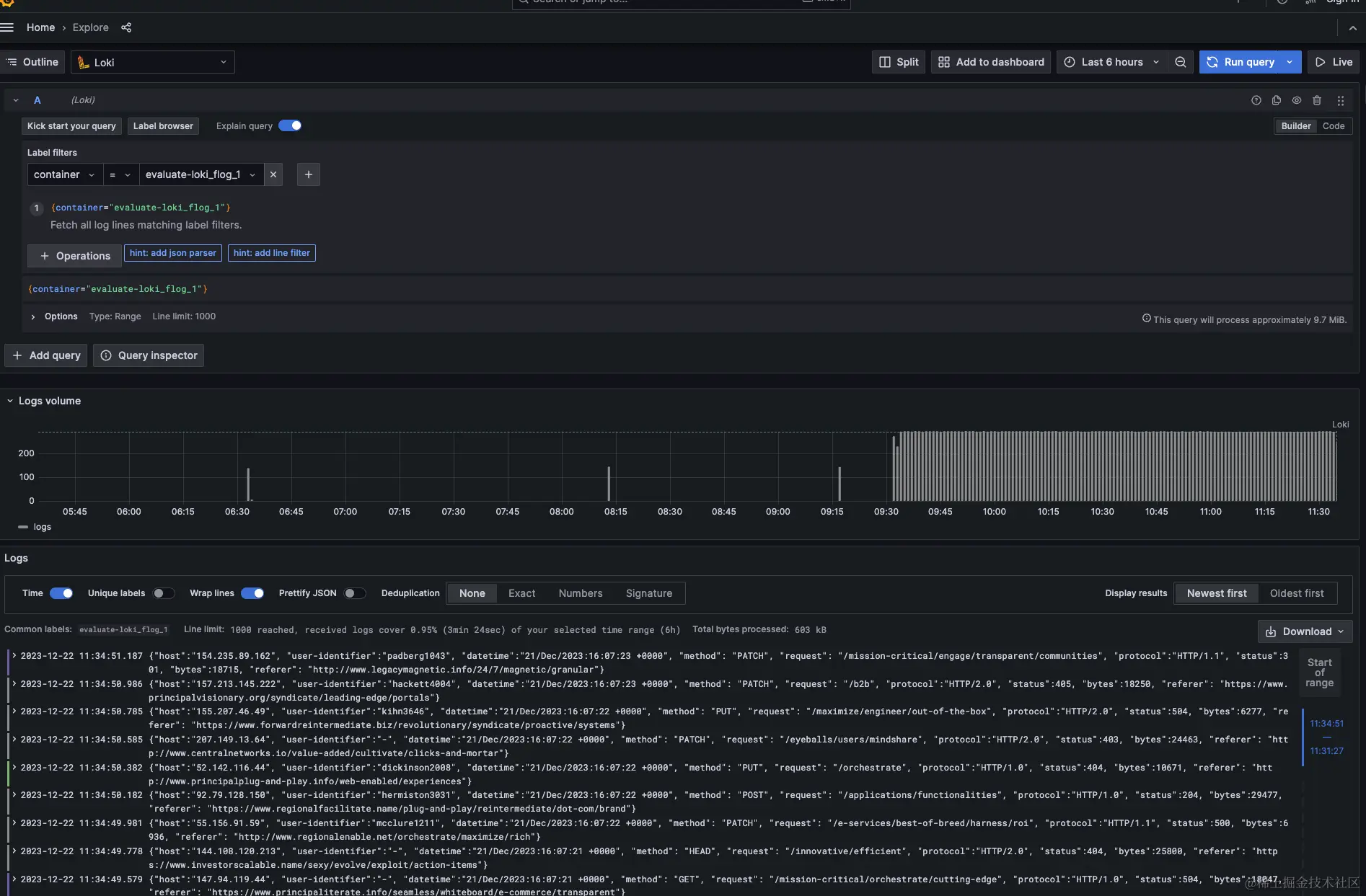Click the Add to dashboard grid icon

tap(943, 62)
